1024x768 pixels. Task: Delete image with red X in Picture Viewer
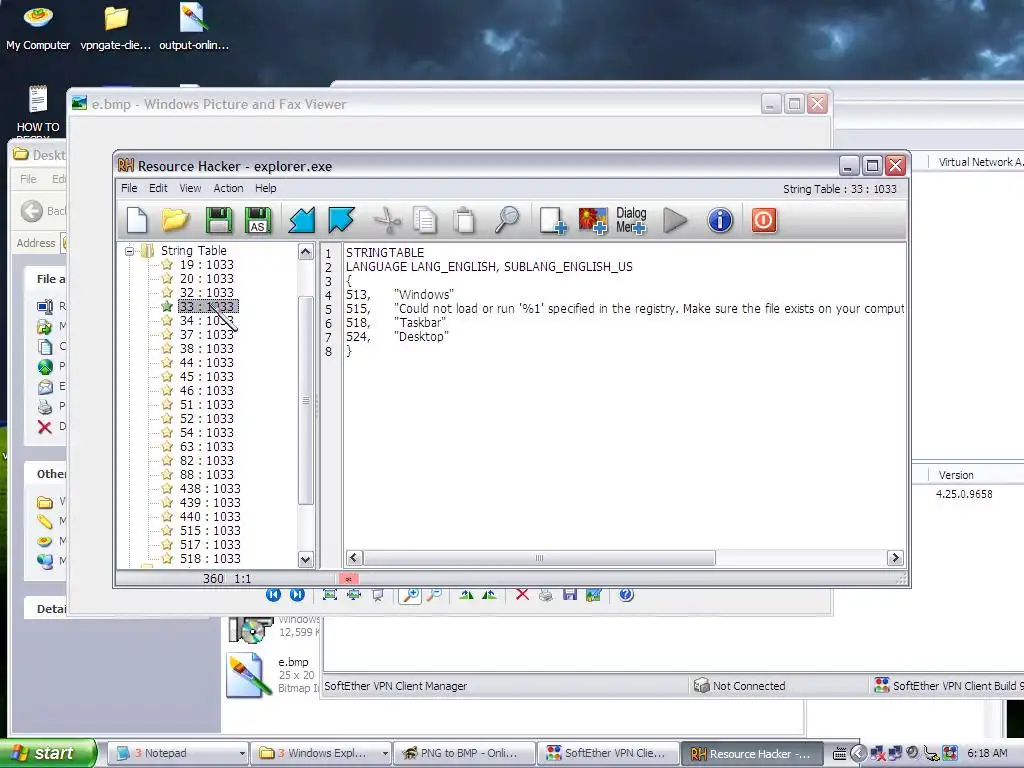[x=522, y=594]
